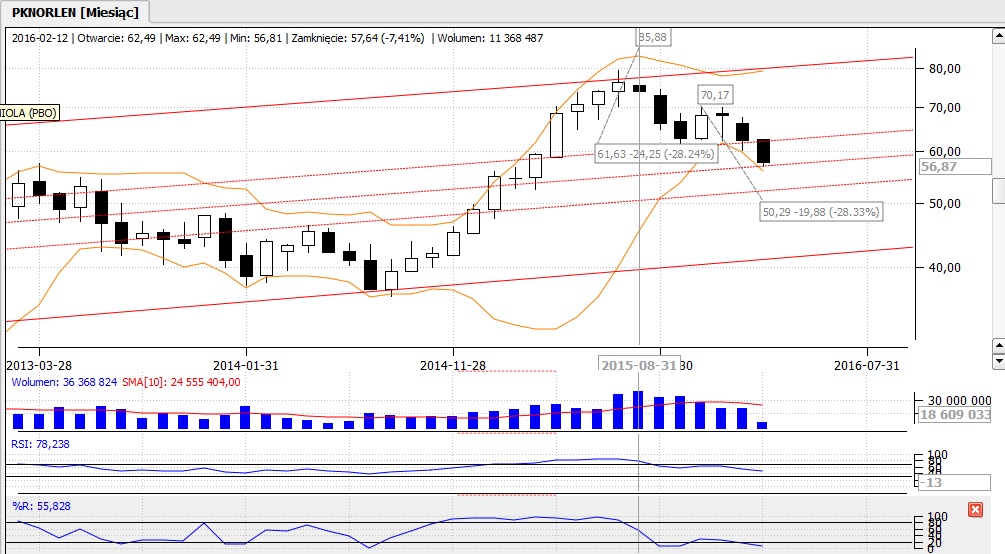Click the Zamknięcie: 57,64 (-7,41%) header value

coord(358,38)
